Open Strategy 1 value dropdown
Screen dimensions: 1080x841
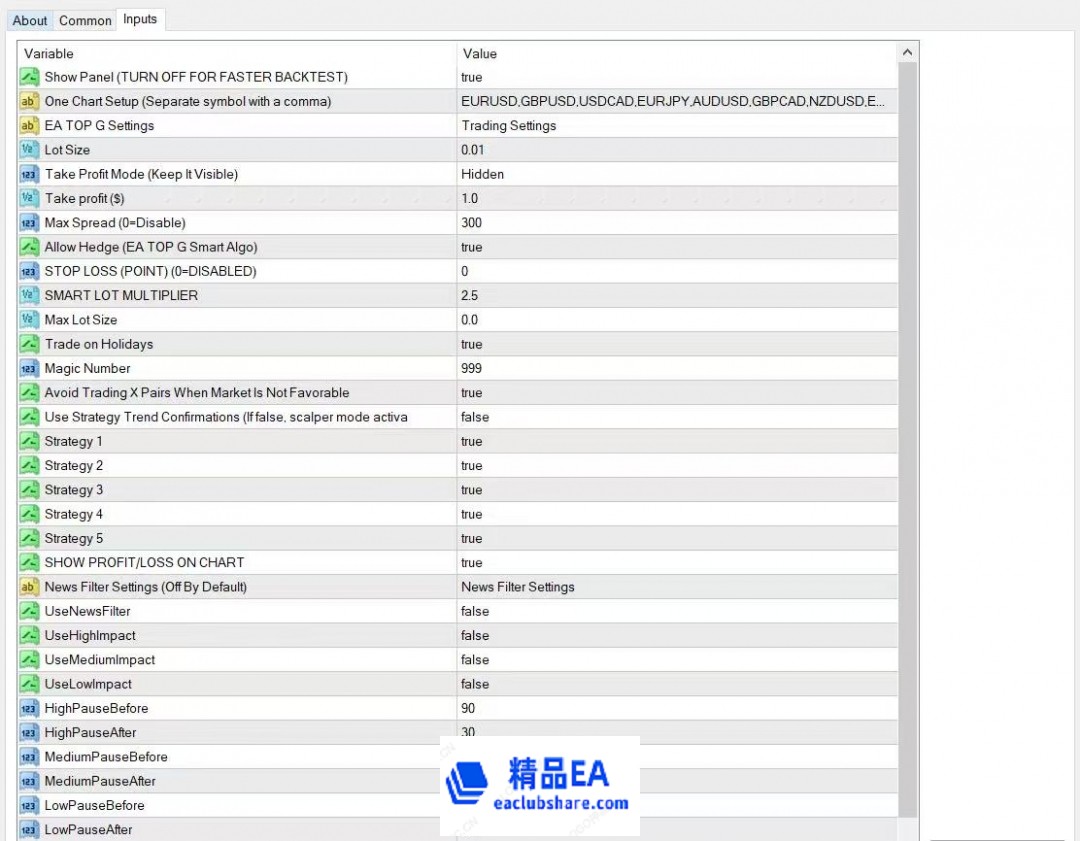coord(676,441)
